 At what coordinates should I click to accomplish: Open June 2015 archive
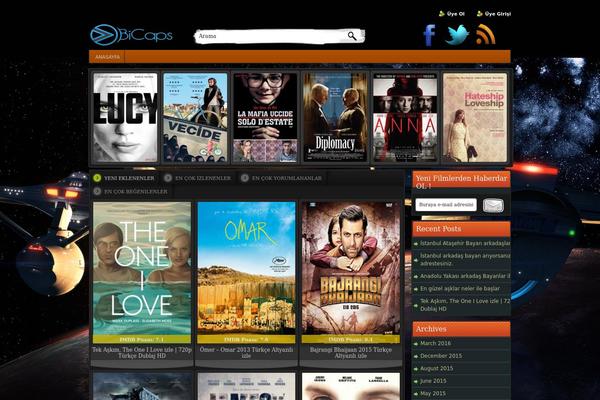point(433,381)
